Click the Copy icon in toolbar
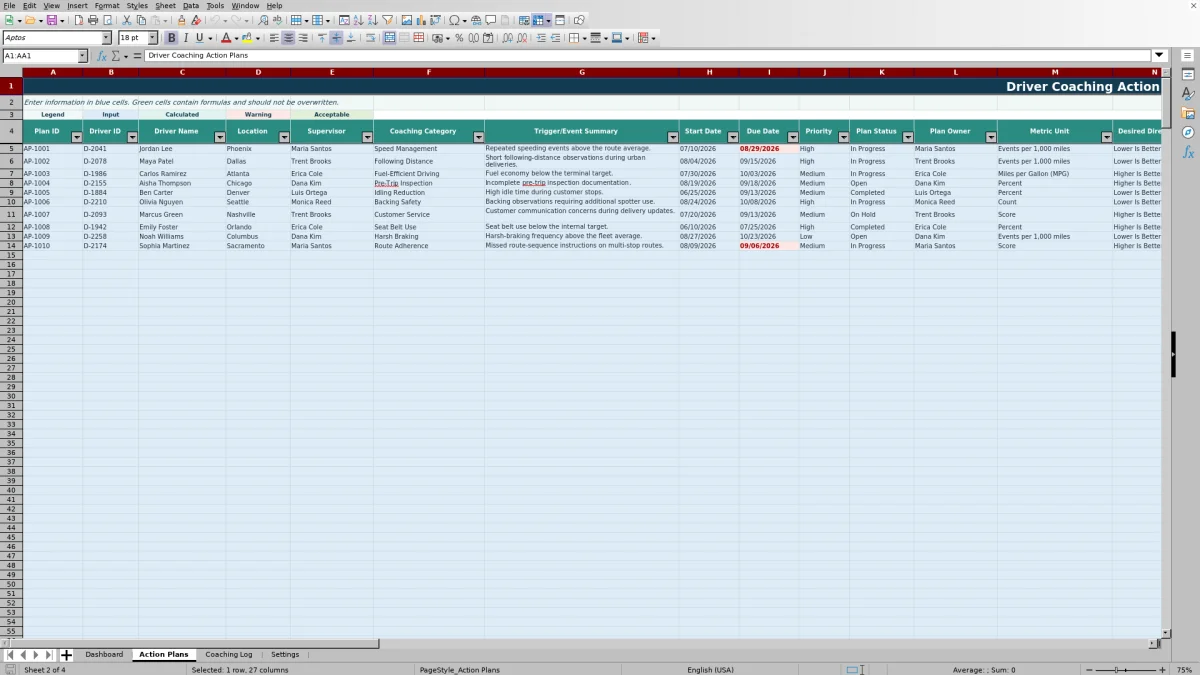The image size is (1200, 675). pos(141,20)
